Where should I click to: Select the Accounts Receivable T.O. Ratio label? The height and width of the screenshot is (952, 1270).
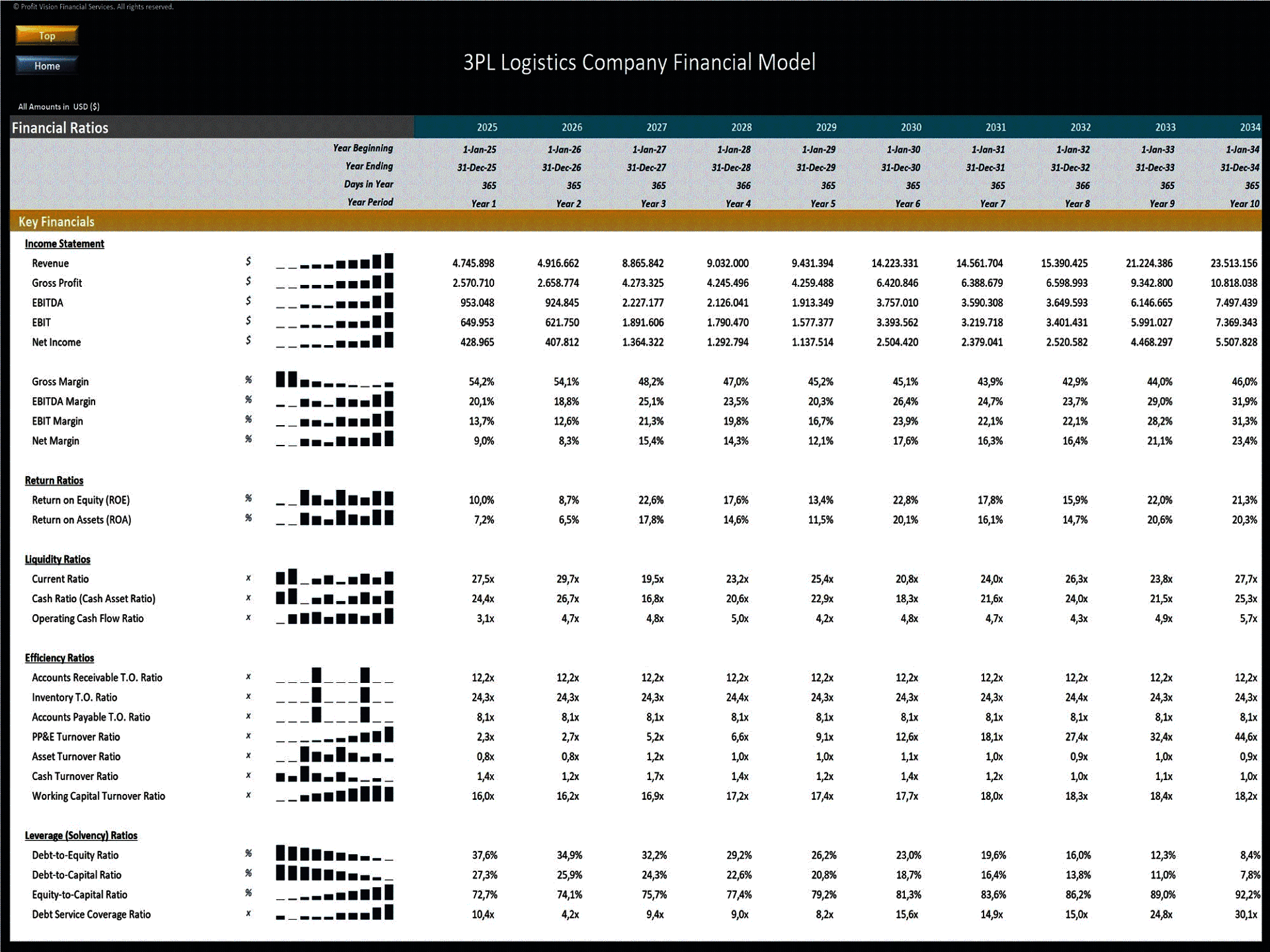point(97,678)
